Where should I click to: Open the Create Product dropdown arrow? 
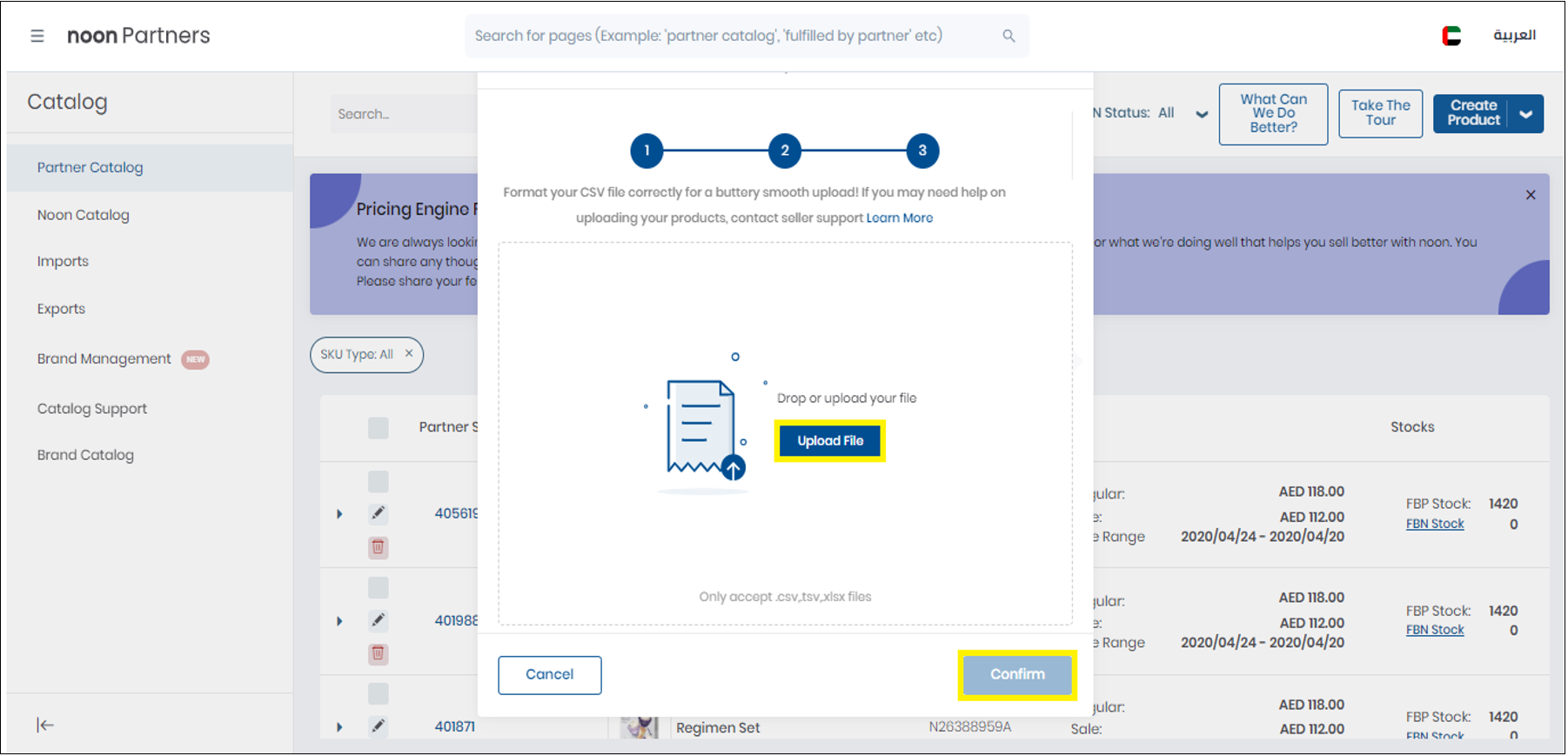pos(1525,114)
